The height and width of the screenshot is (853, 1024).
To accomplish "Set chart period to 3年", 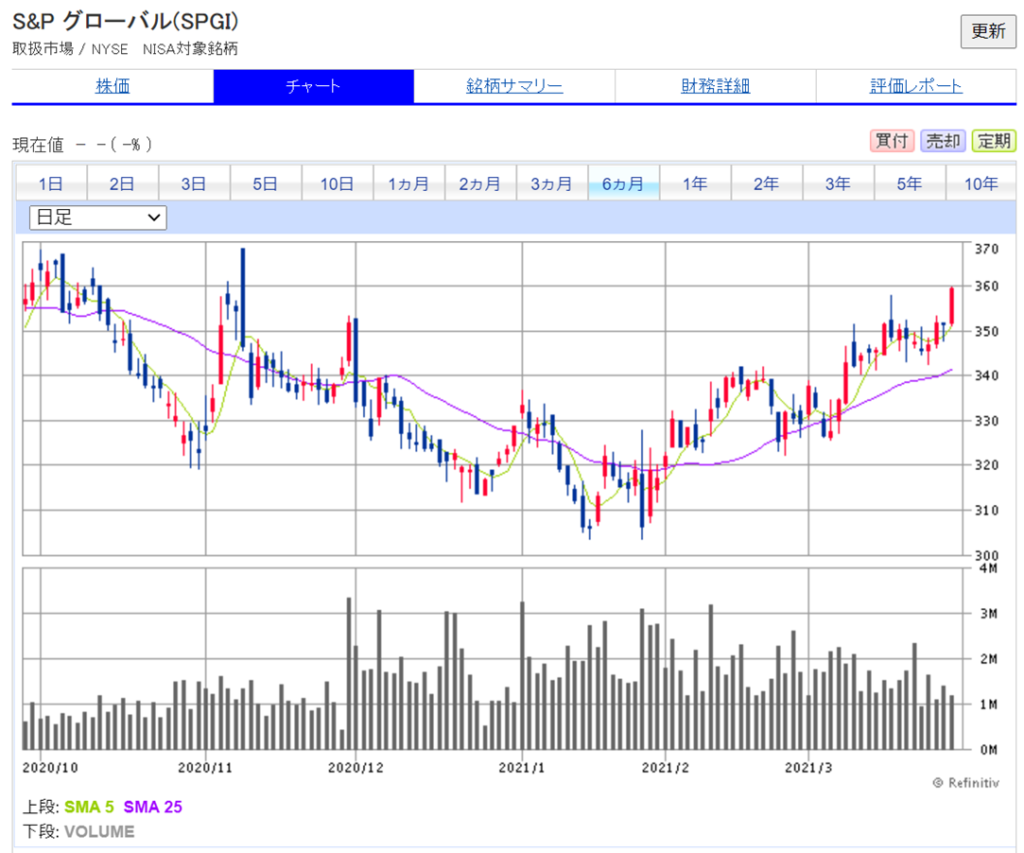I will 838,184.
